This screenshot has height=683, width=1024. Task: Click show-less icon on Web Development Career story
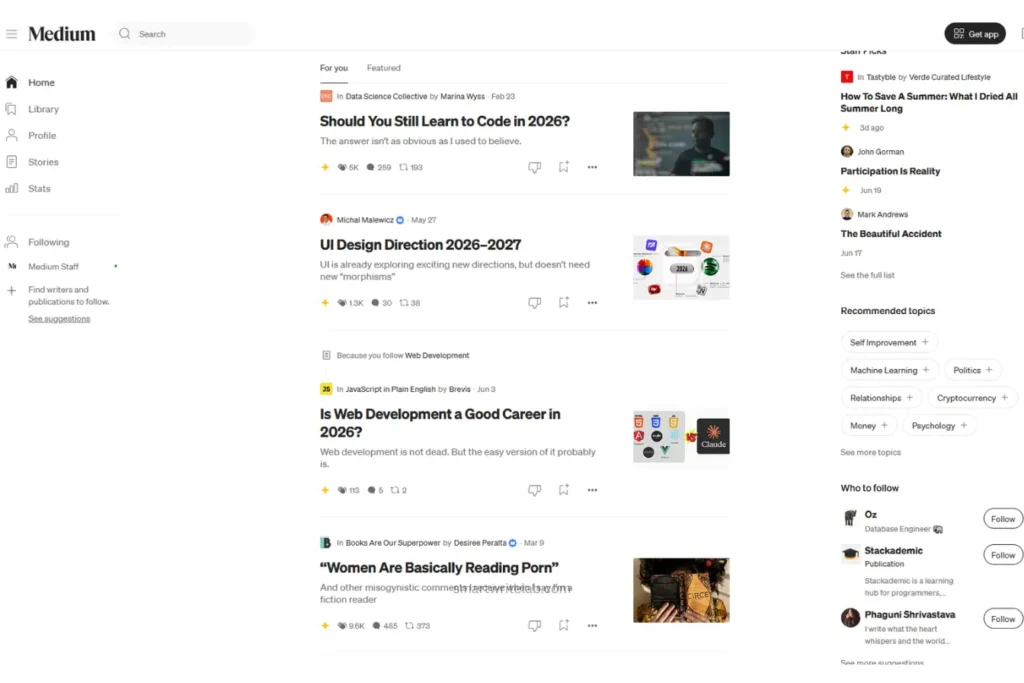(534, 490)
